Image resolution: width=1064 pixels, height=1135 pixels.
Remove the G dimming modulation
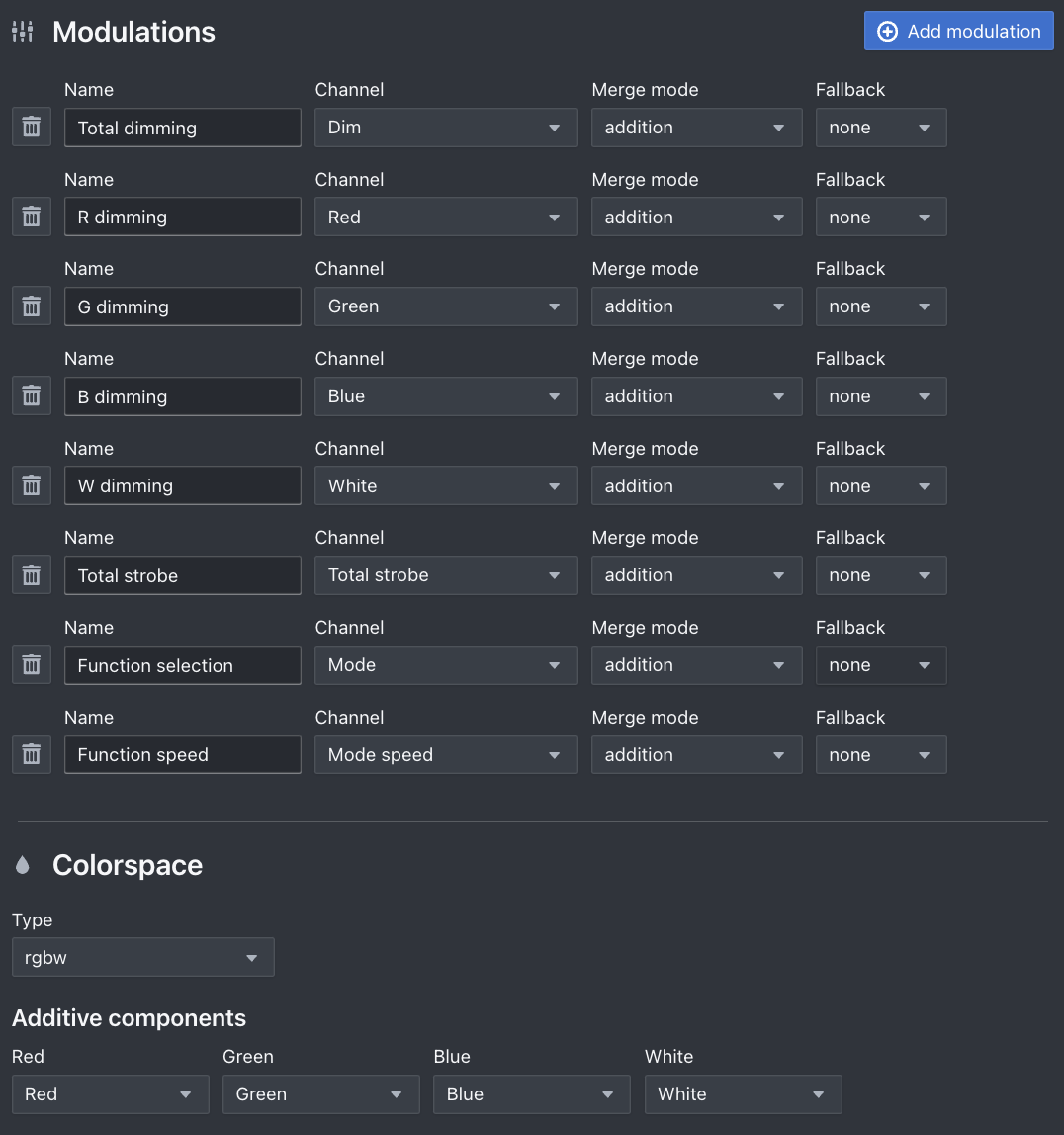tap(32, 306)
